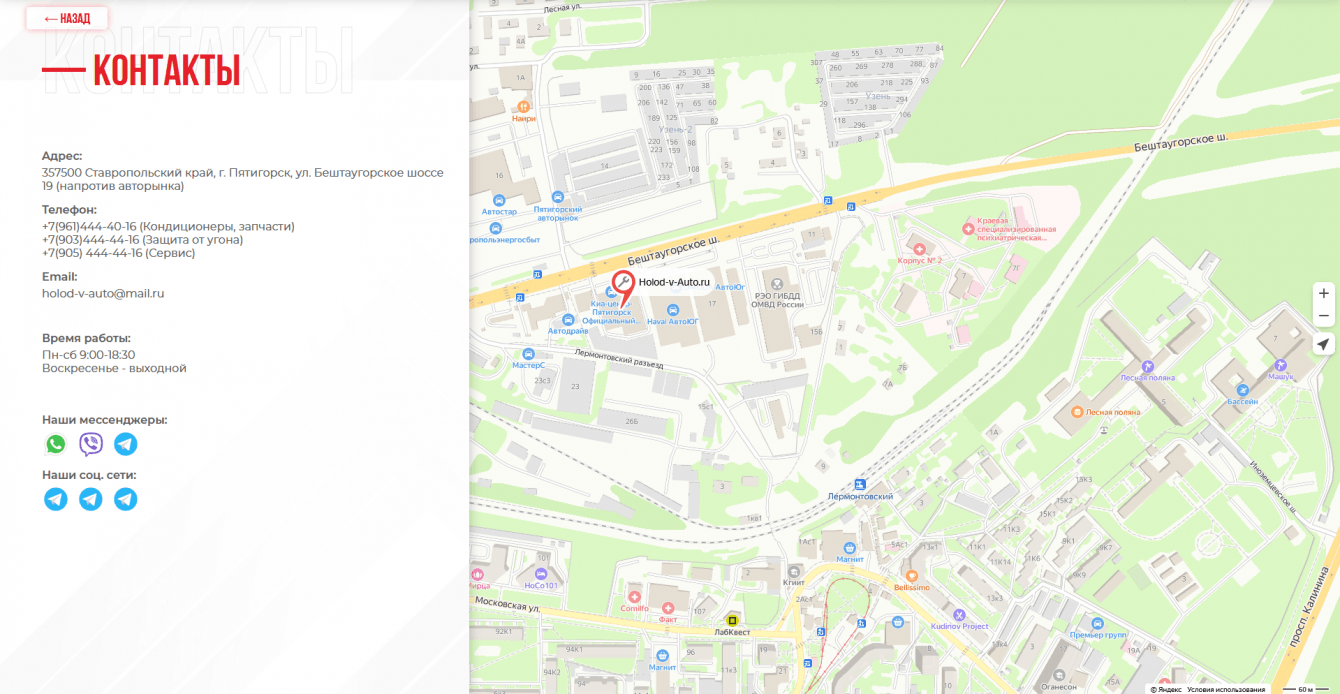Viewport: 1340px width, 694px height.
Task: Open the WhatsApp messenger icon
Action: (56, 444)
